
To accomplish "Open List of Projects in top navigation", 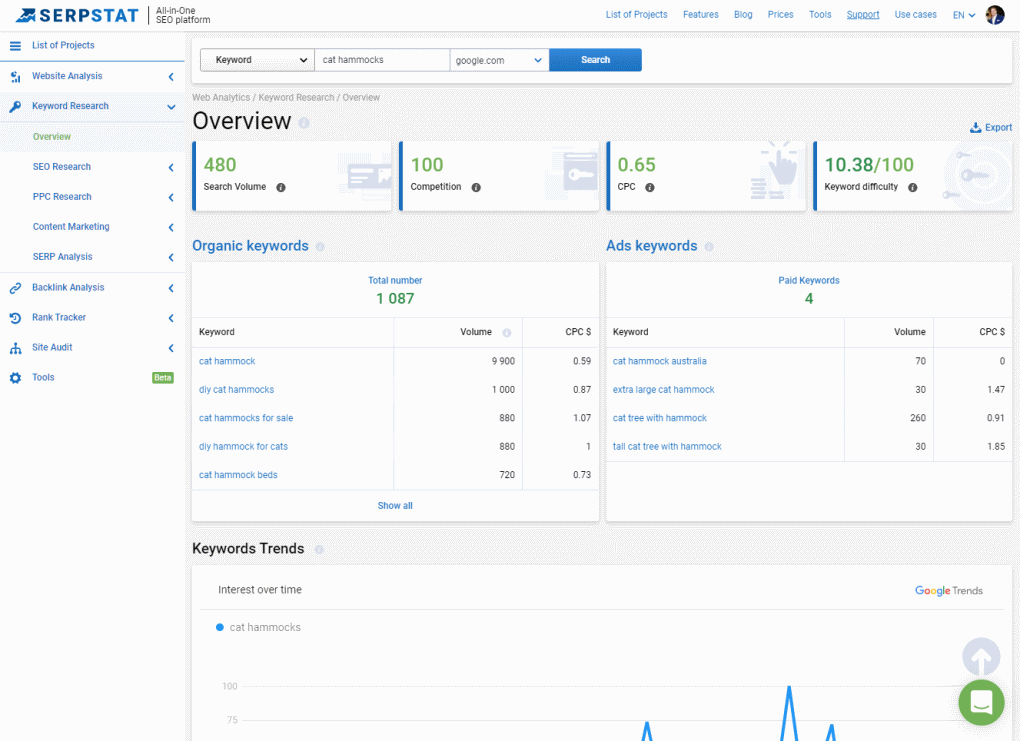I will click(x=636, y=14).
